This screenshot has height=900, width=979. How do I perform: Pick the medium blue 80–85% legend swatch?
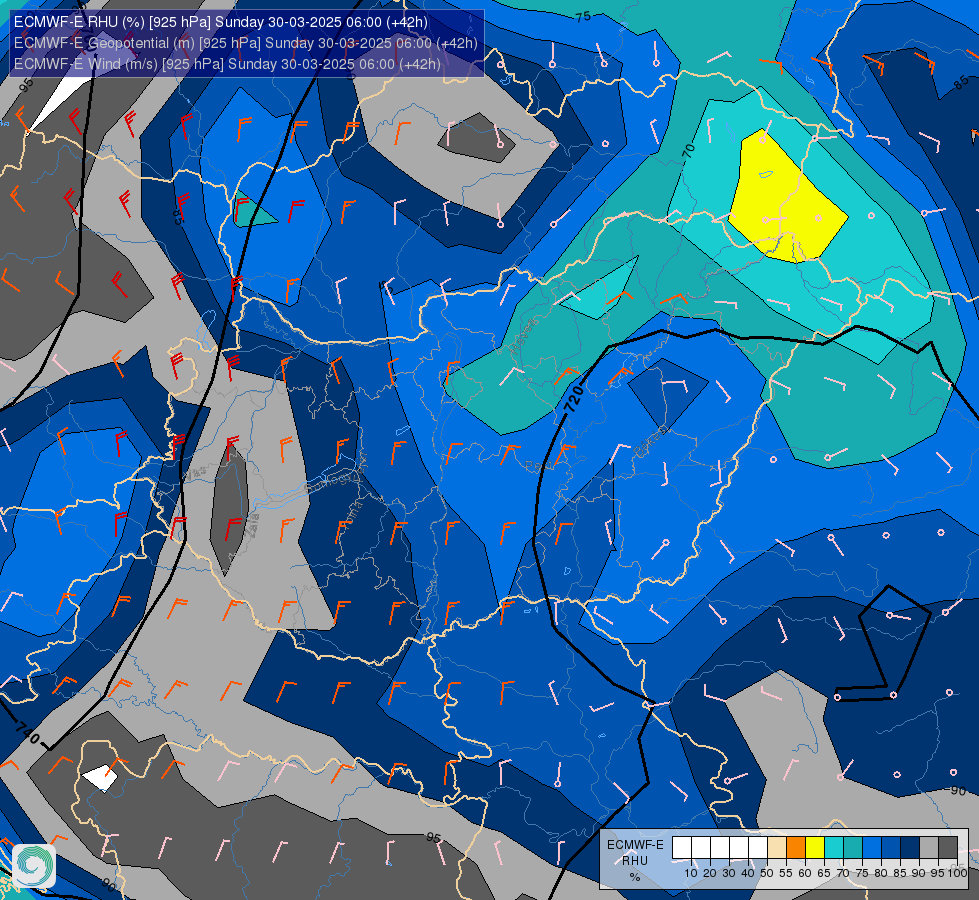pyautogui.click(x=891, y=848)
